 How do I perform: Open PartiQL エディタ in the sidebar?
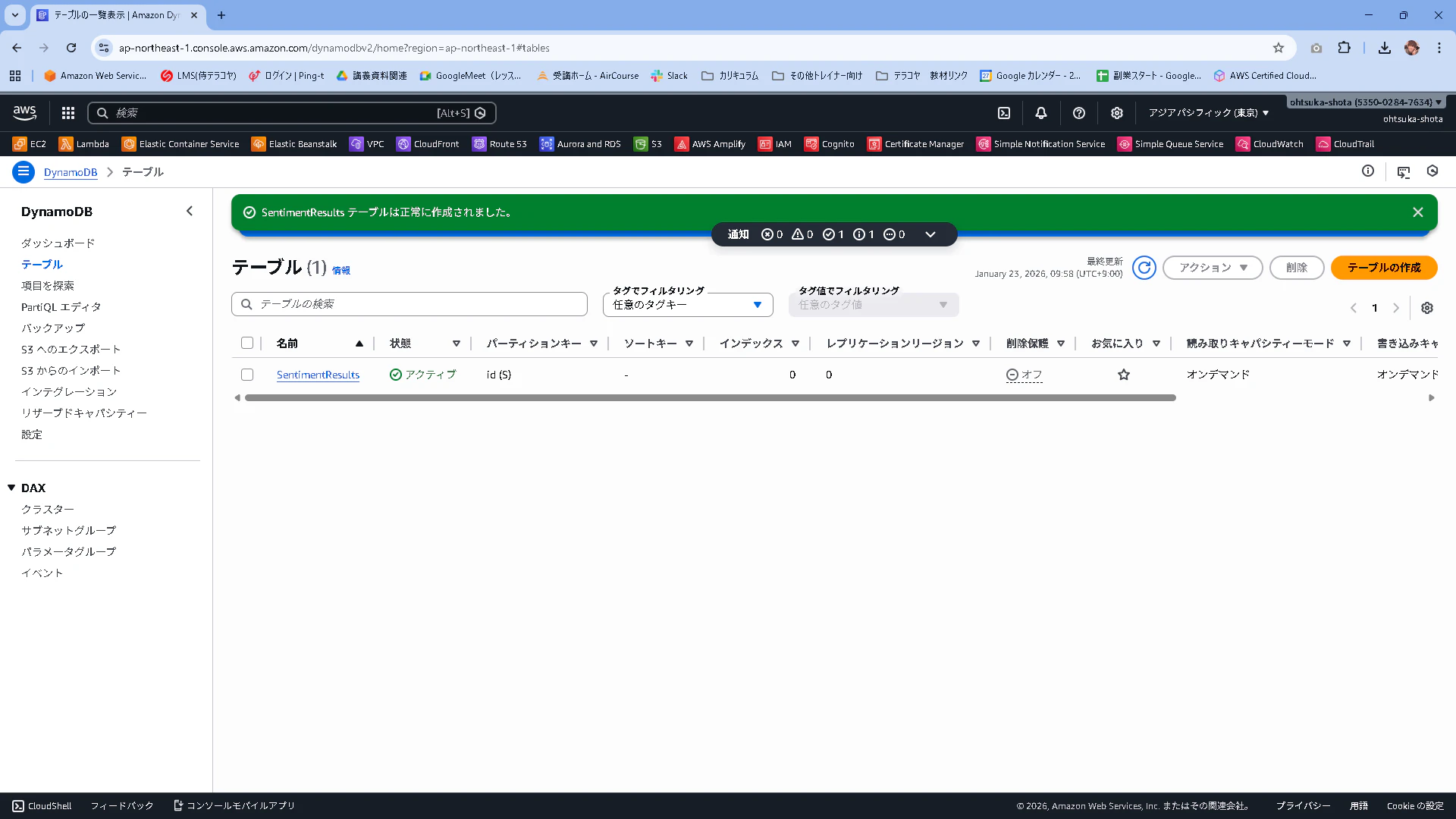(x=61, y=307)
